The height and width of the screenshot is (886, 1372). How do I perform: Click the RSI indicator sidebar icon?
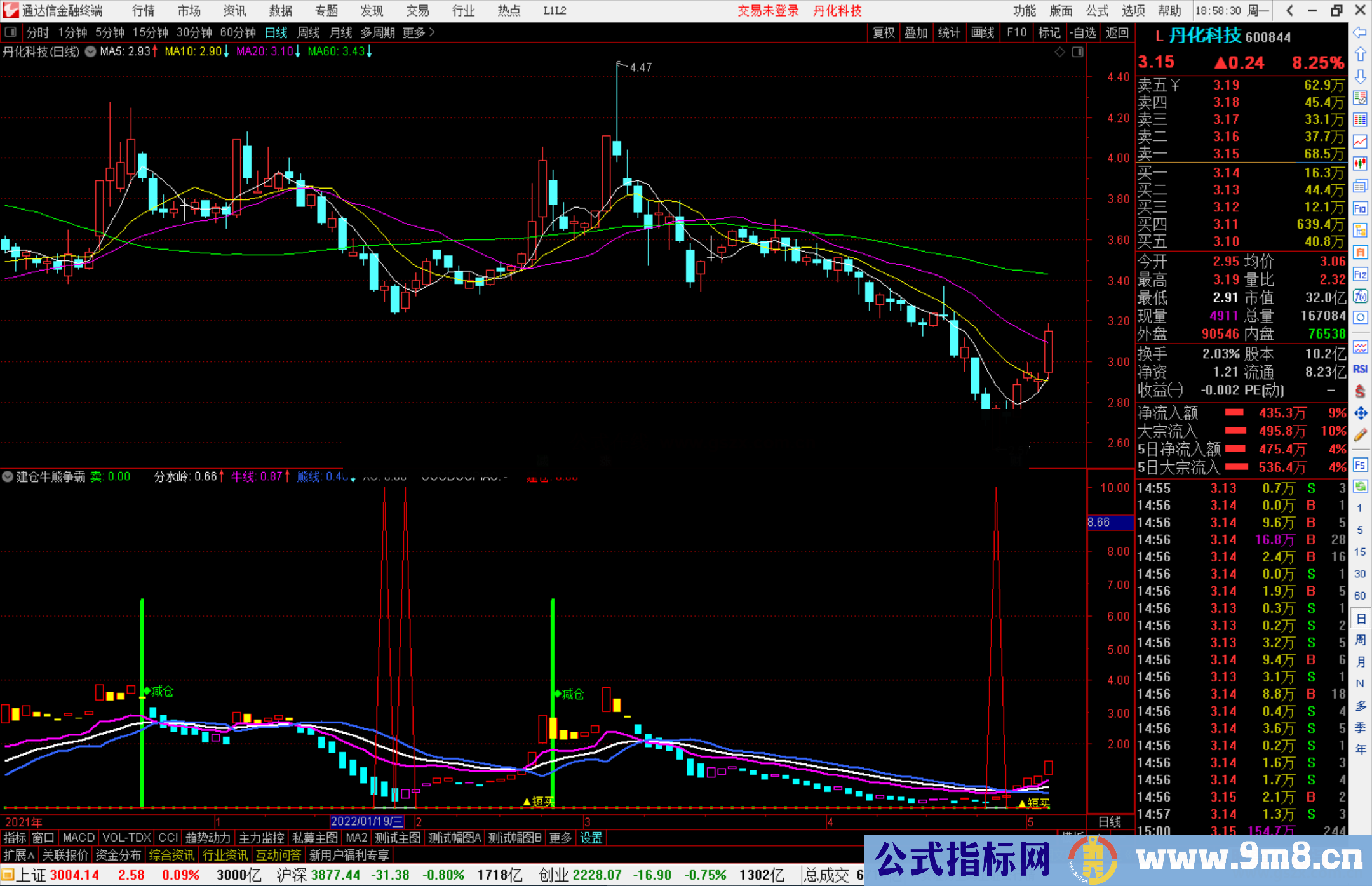1360,369
